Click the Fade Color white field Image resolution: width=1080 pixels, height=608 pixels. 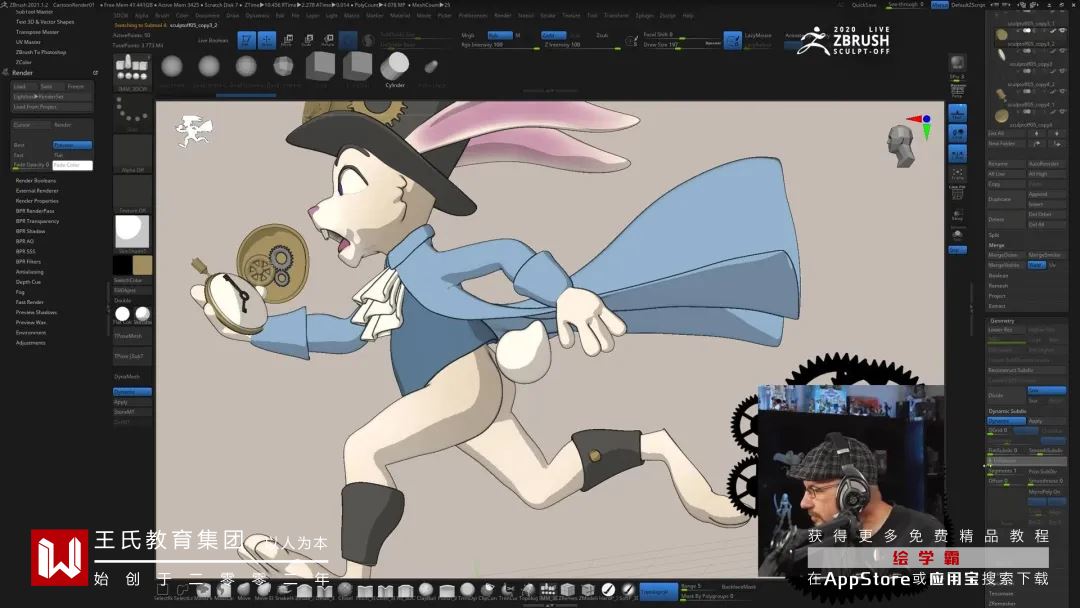click(72, 165)
